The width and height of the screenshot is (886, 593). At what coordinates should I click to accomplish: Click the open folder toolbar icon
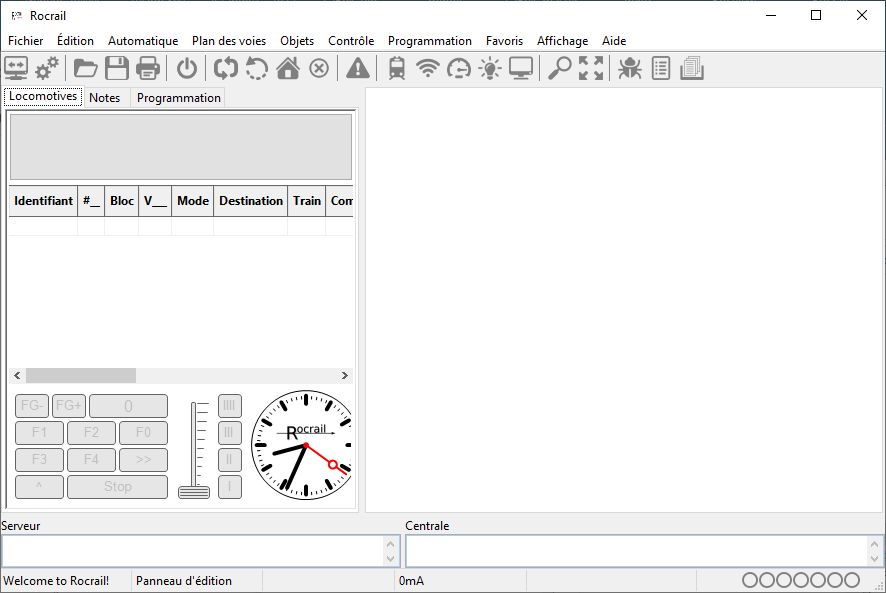pos(86,69)
